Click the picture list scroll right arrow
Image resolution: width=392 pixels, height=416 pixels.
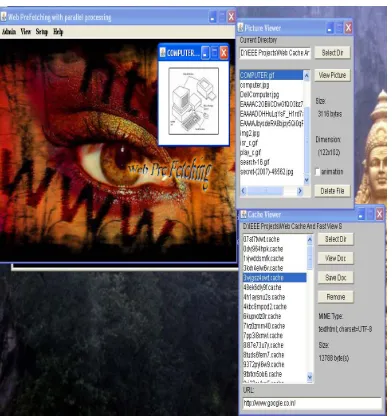point(300,191)
